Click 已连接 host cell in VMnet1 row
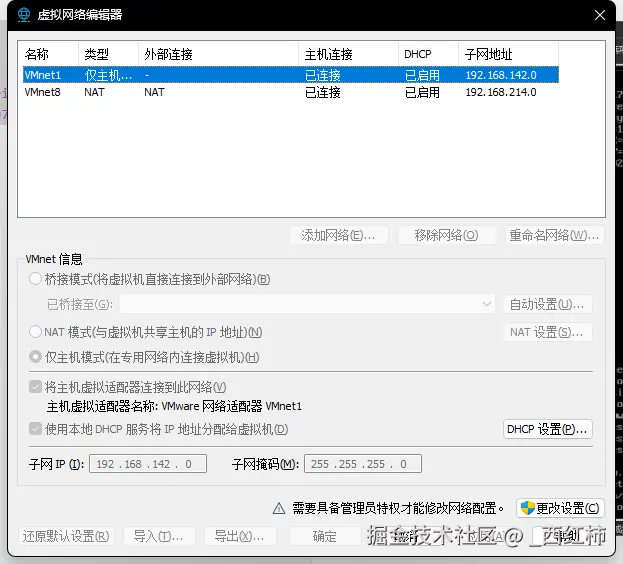The height and width of the screenshot is (564, 623). (x=323, y=75)
